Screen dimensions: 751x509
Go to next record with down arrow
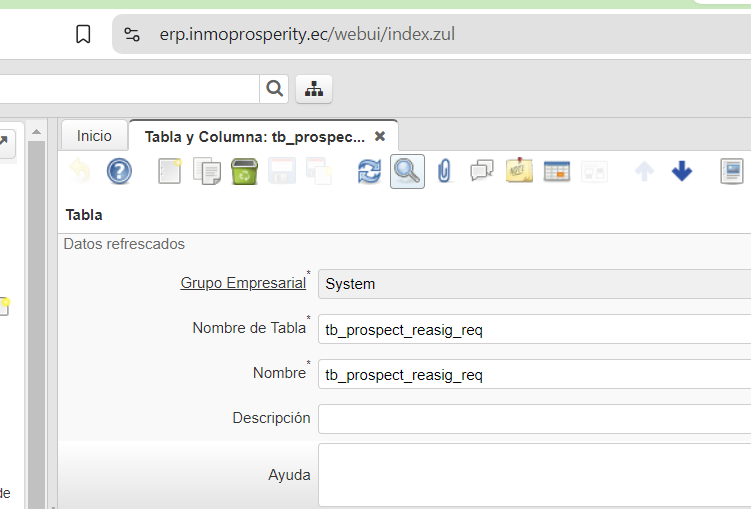[x=682, y=171]
